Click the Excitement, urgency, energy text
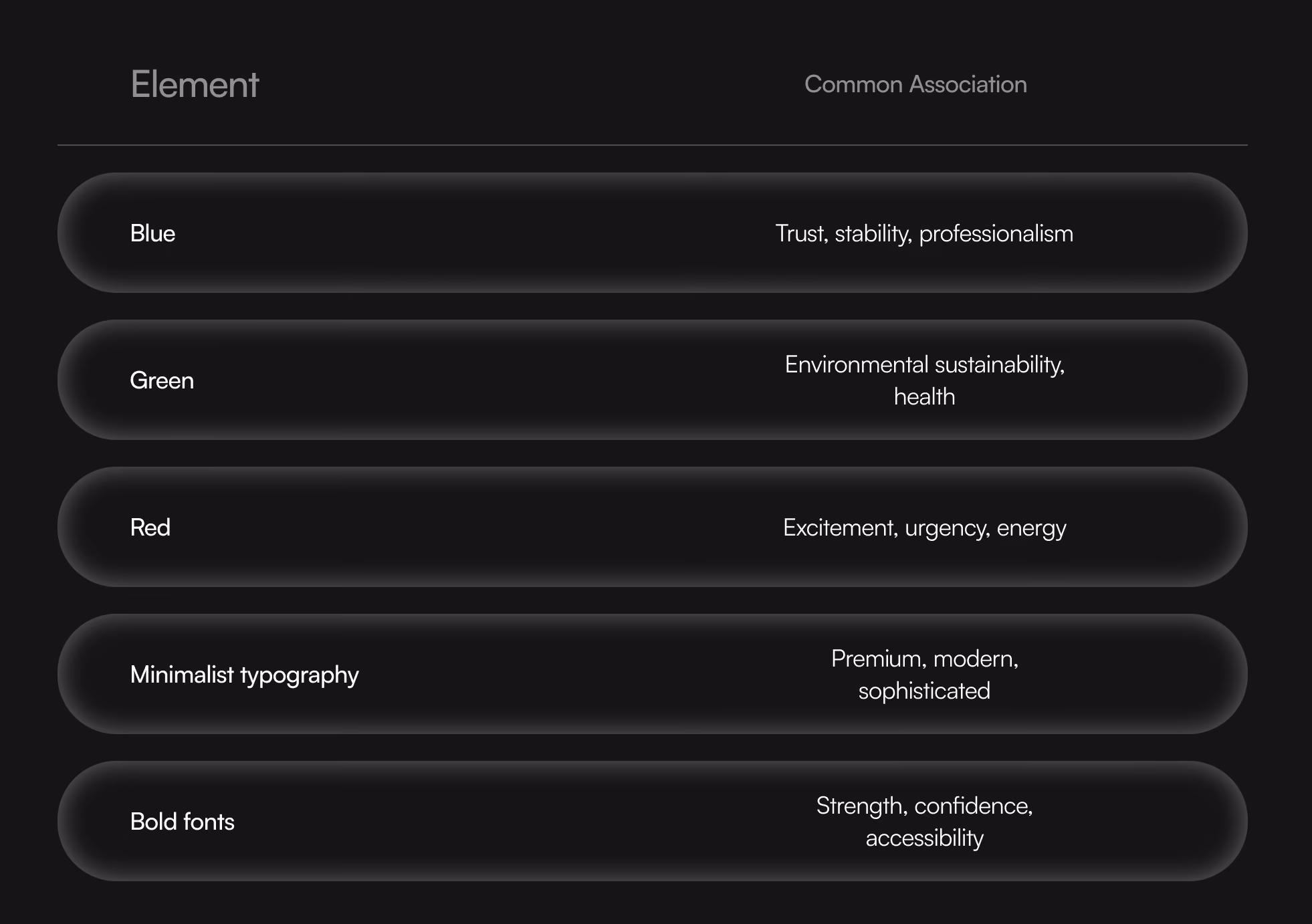1312x924 pixels. point(924,528)
